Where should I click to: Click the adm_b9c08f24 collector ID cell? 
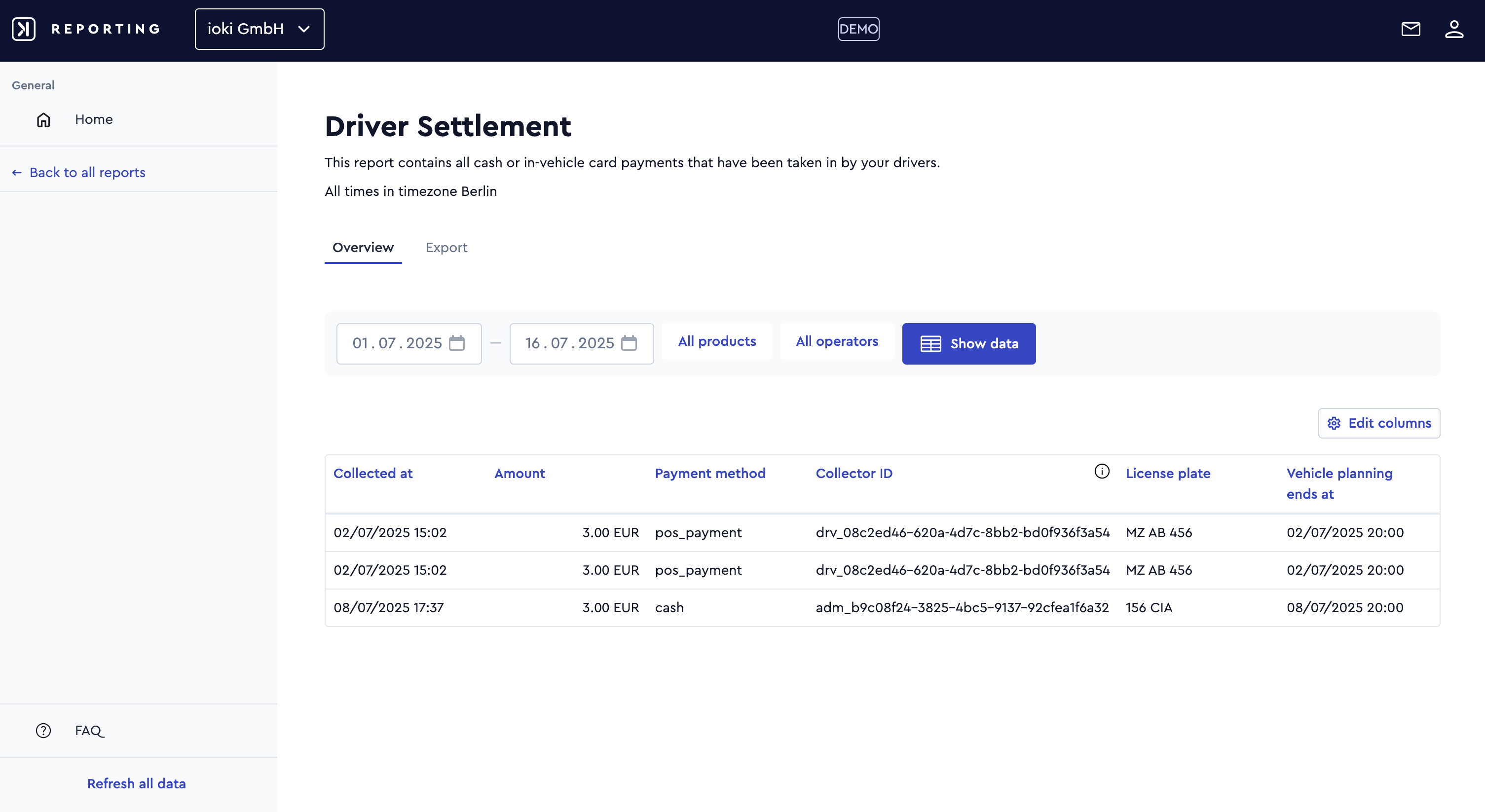tap(962, 607)
